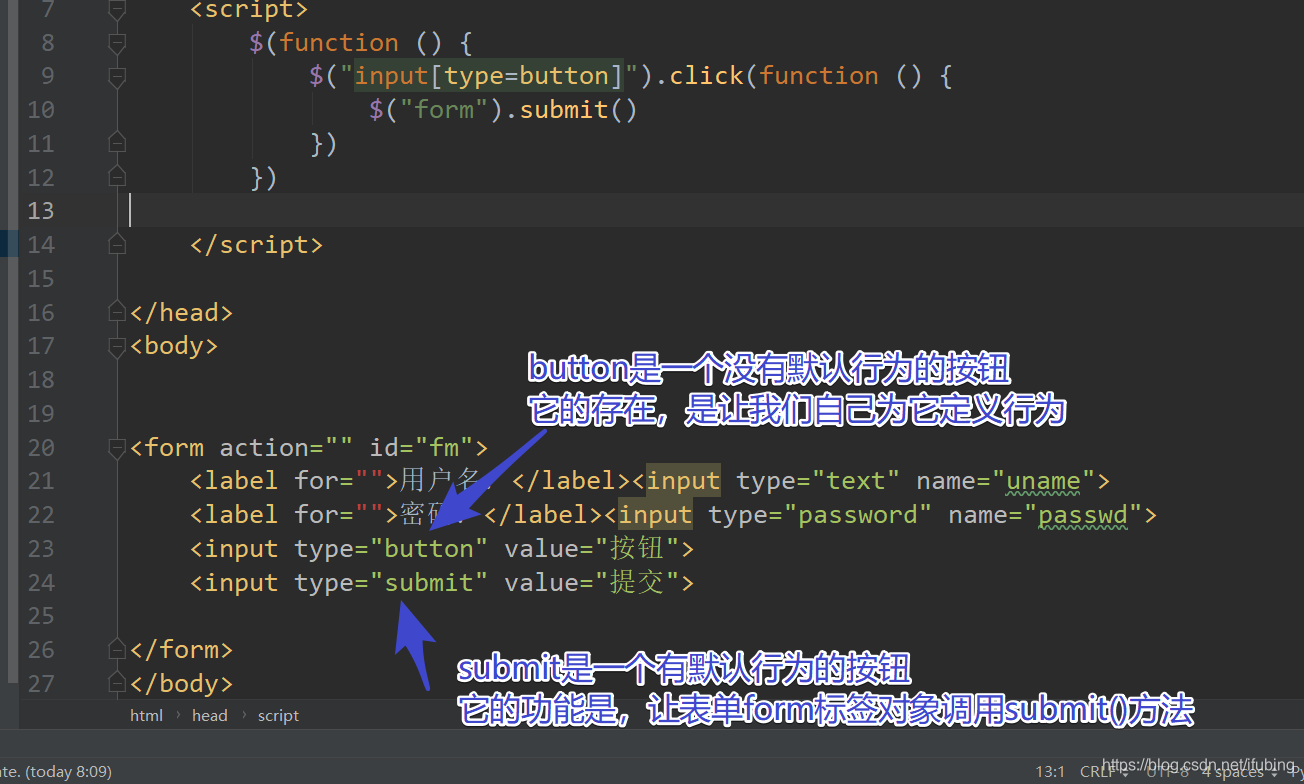Select the head breadcrumb
The width and height of the screenshot is (1304, 784).
point(210,715)
